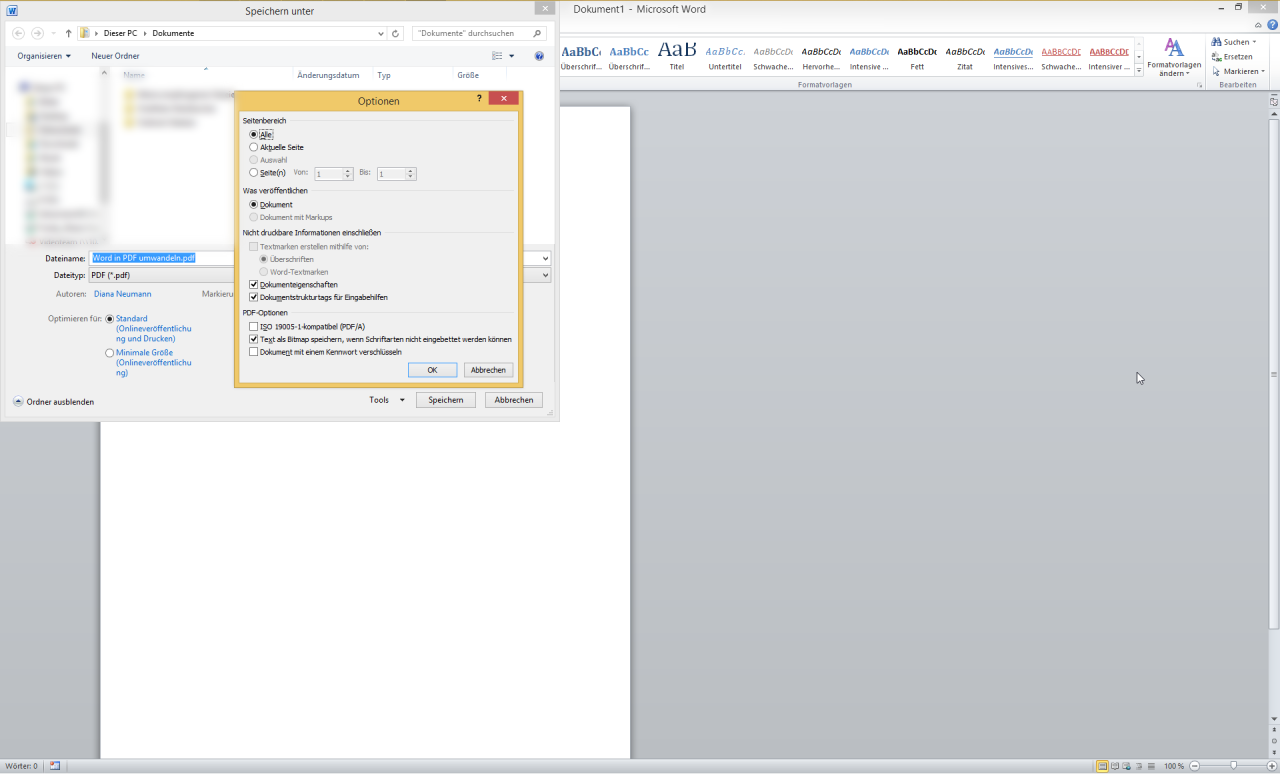This screenshot has width=1280, height=774.
Task: Click the proofing status icon in status bar
Action: 55,766
